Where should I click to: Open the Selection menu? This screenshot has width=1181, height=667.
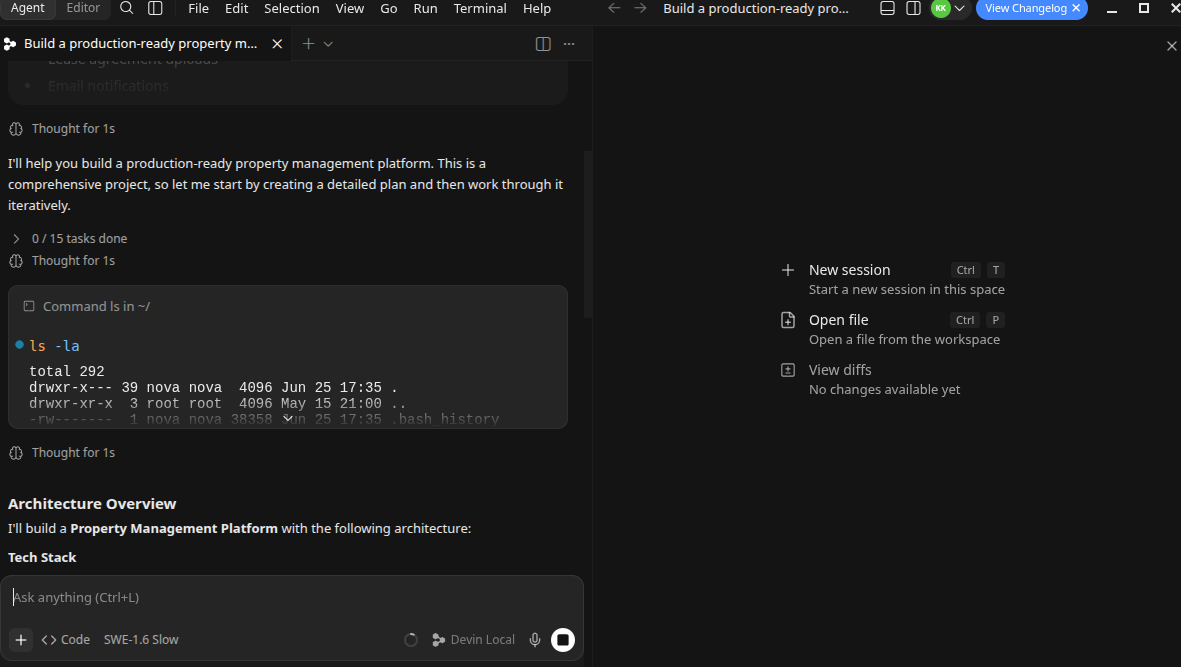(x=291, y=8)
